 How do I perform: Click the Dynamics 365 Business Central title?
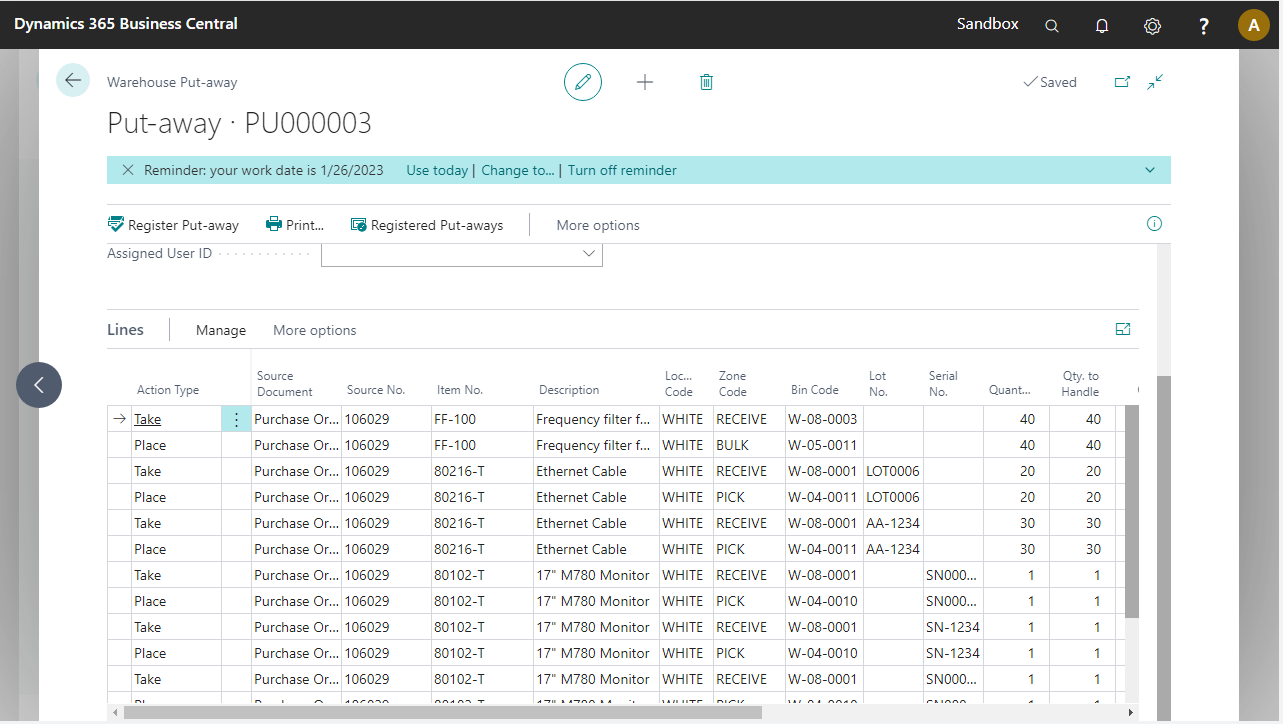pos(126,23)
